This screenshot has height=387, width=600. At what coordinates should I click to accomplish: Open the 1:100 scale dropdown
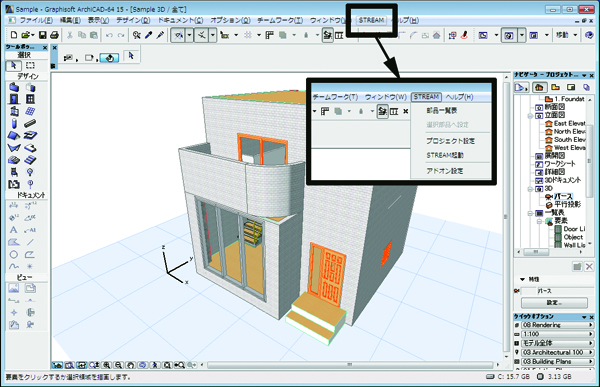click(557, 334)
